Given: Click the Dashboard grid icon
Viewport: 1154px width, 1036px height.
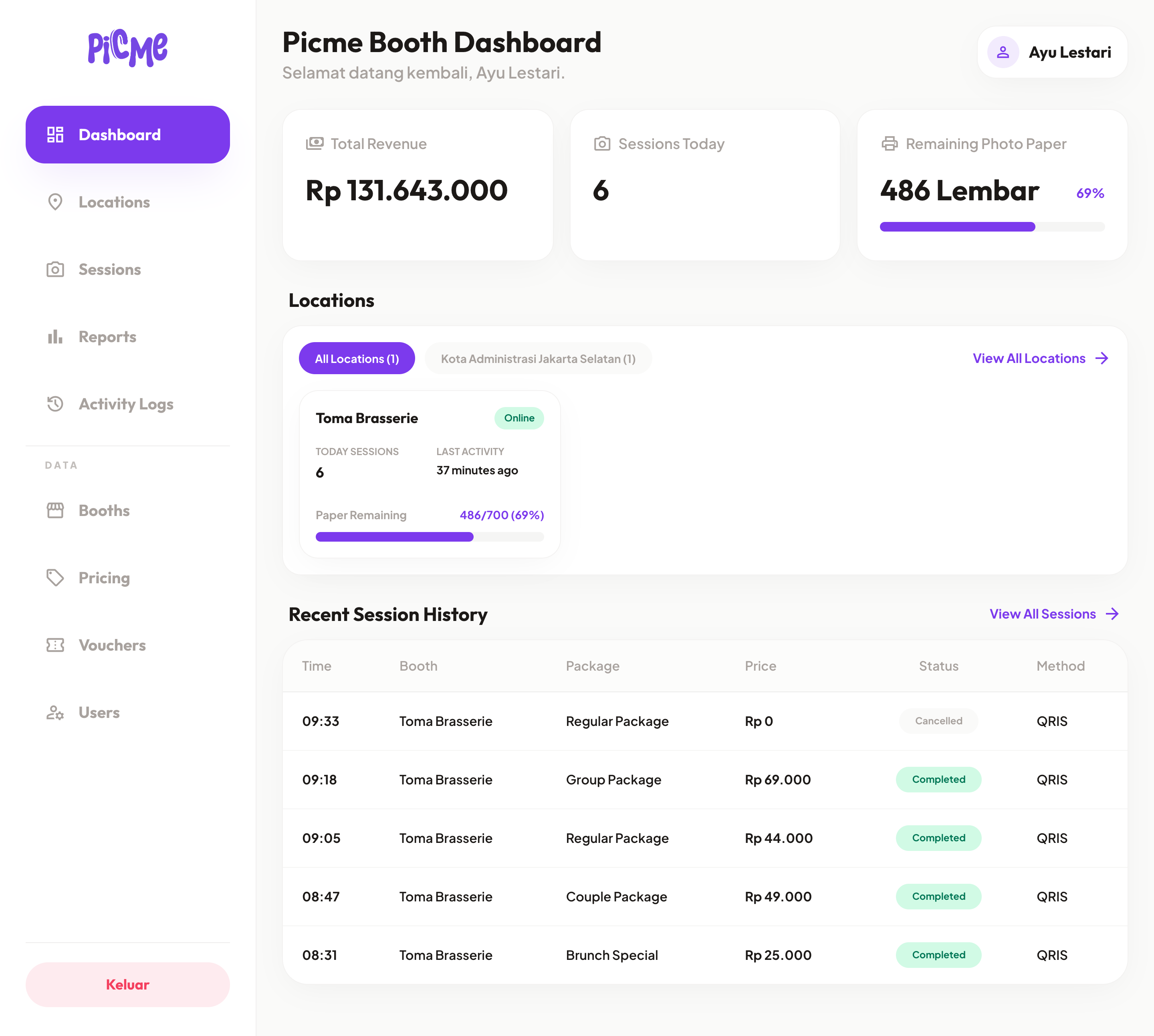Looking at the screenshot, I should pyautogui.click(x=55, y=134).
